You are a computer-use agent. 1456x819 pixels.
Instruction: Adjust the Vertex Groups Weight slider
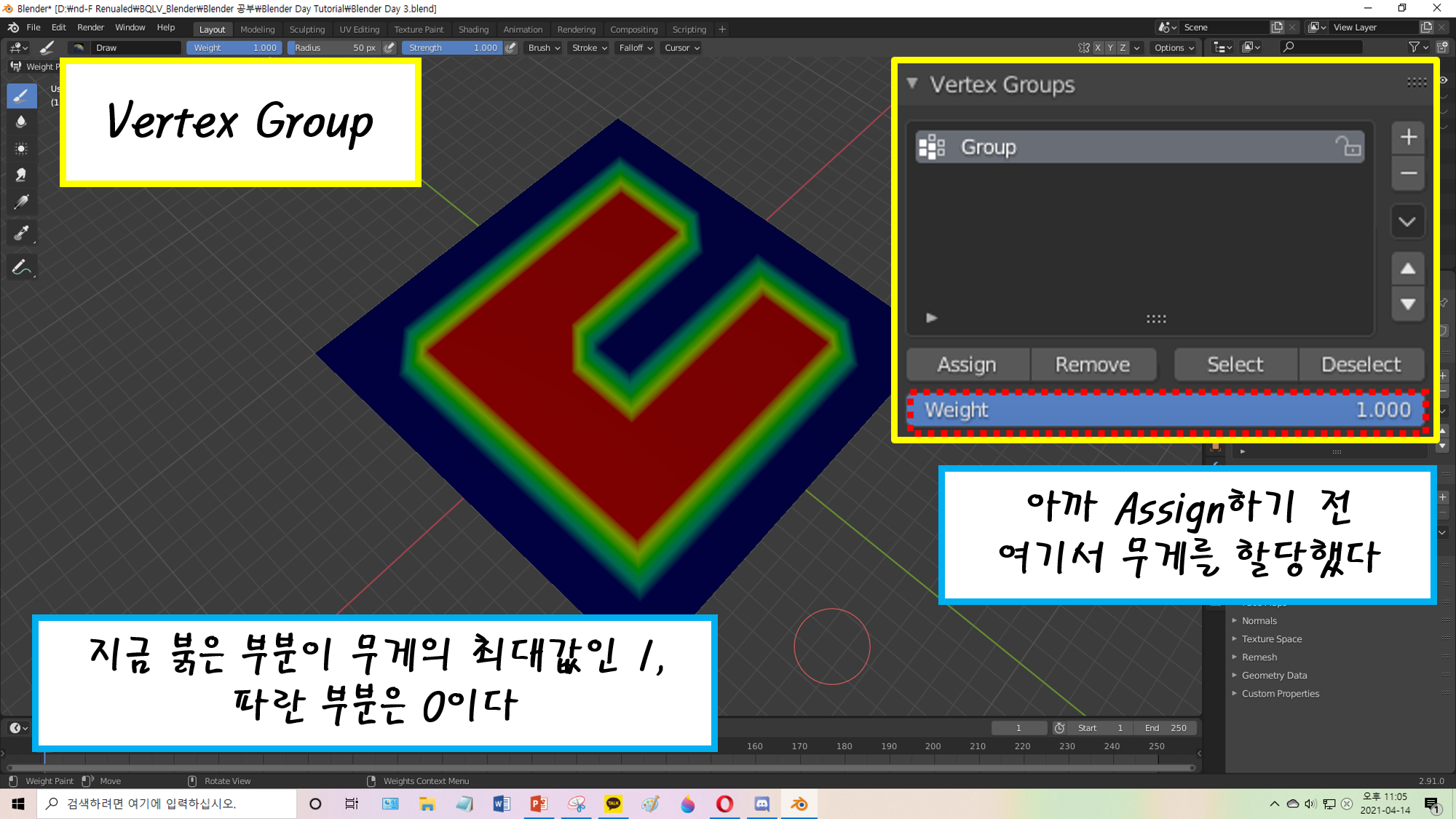(1166, 411)
